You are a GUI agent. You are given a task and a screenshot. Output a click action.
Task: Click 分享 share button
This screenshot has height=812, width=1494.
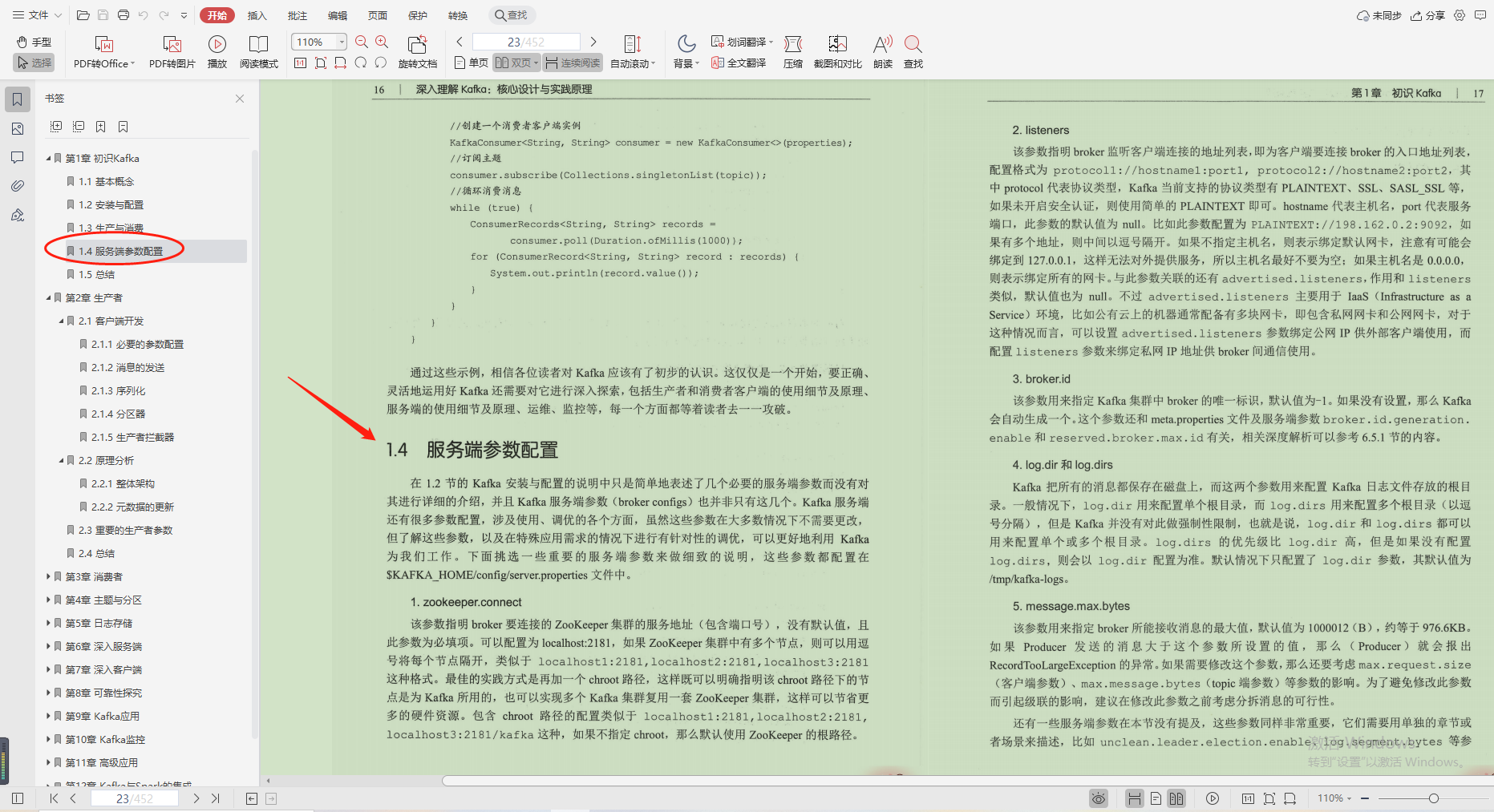1428,15
